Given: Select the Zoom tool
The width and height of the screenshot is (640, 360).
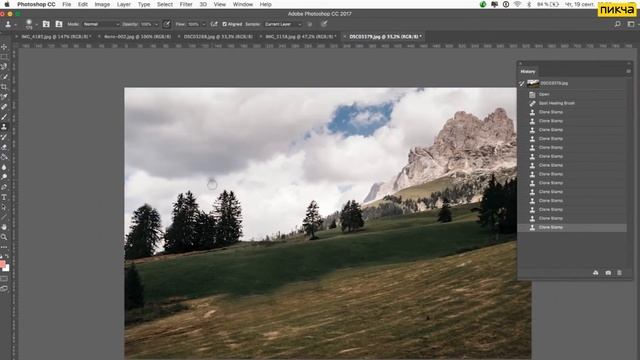Looking at the screenshot, I should tap(4, 237).
